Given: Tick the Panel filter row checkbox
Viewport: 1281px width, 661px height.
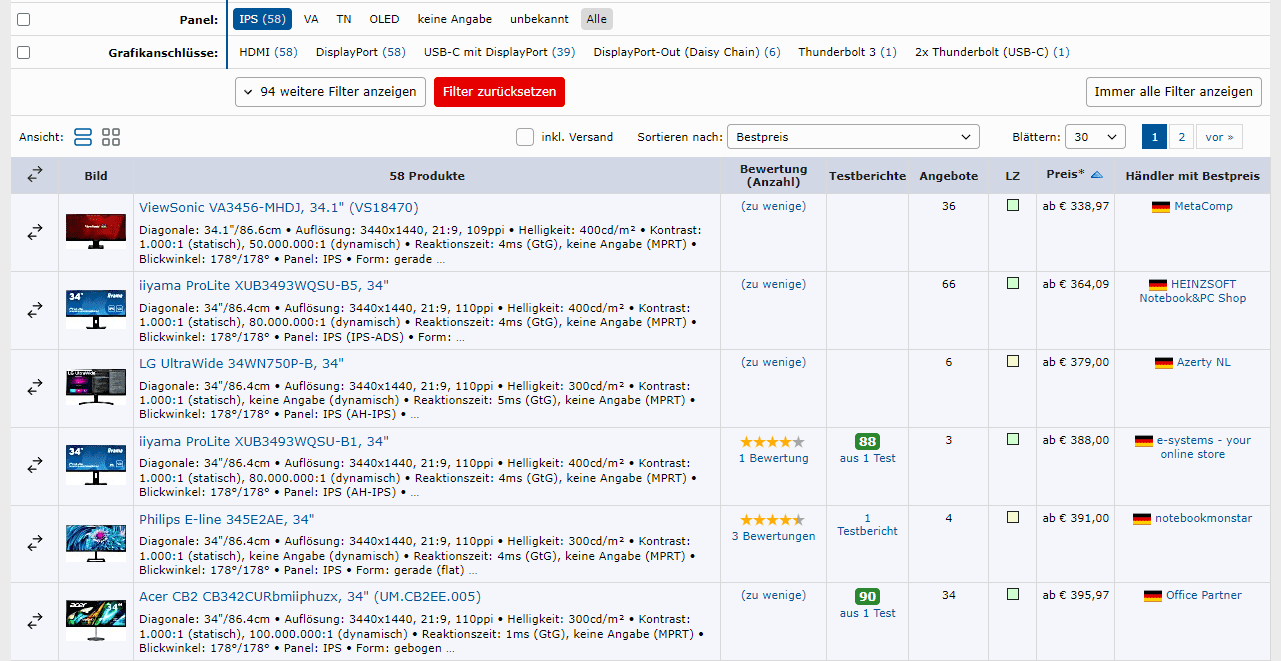Looking at the screenshot, I should (24, 19).
